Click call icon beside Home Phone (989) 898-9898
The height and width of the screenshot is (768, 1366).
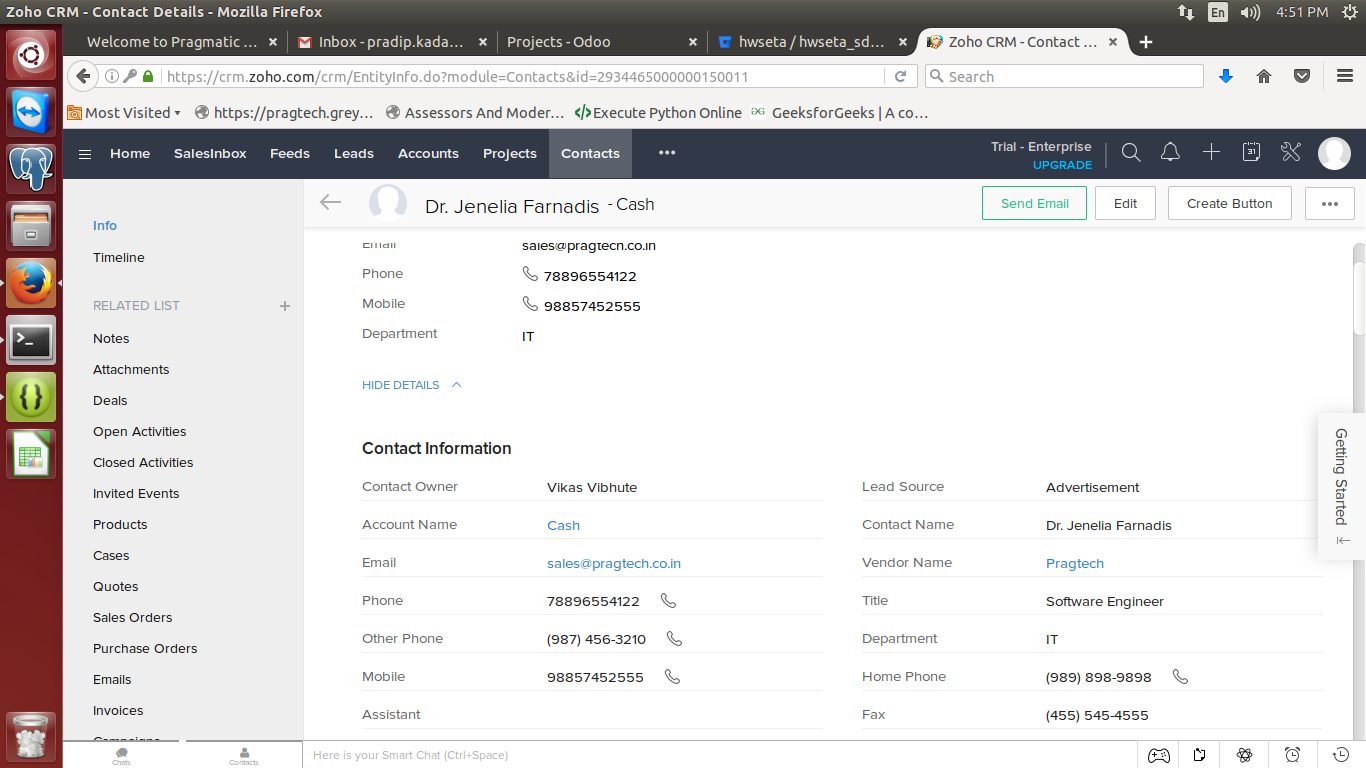pos(1181,677)
